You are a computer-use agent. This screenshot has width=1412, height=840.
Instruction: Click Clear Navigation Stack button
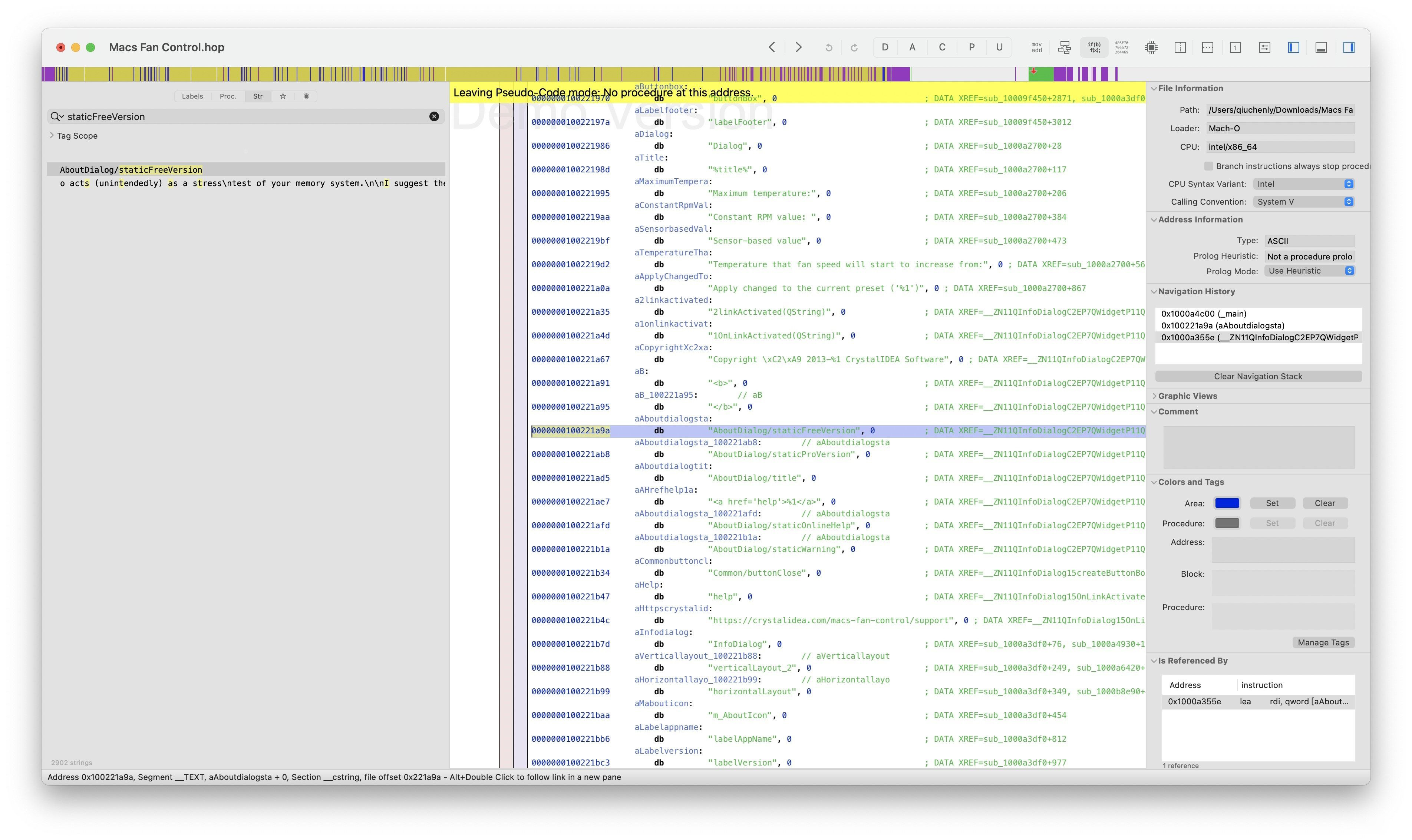coord(1258,376)
